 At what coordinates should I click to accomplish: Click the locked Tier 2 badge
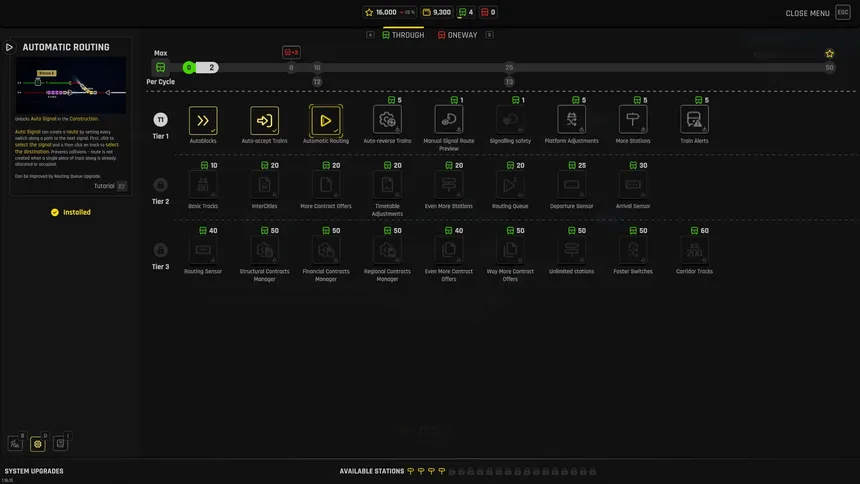point(160,184)
